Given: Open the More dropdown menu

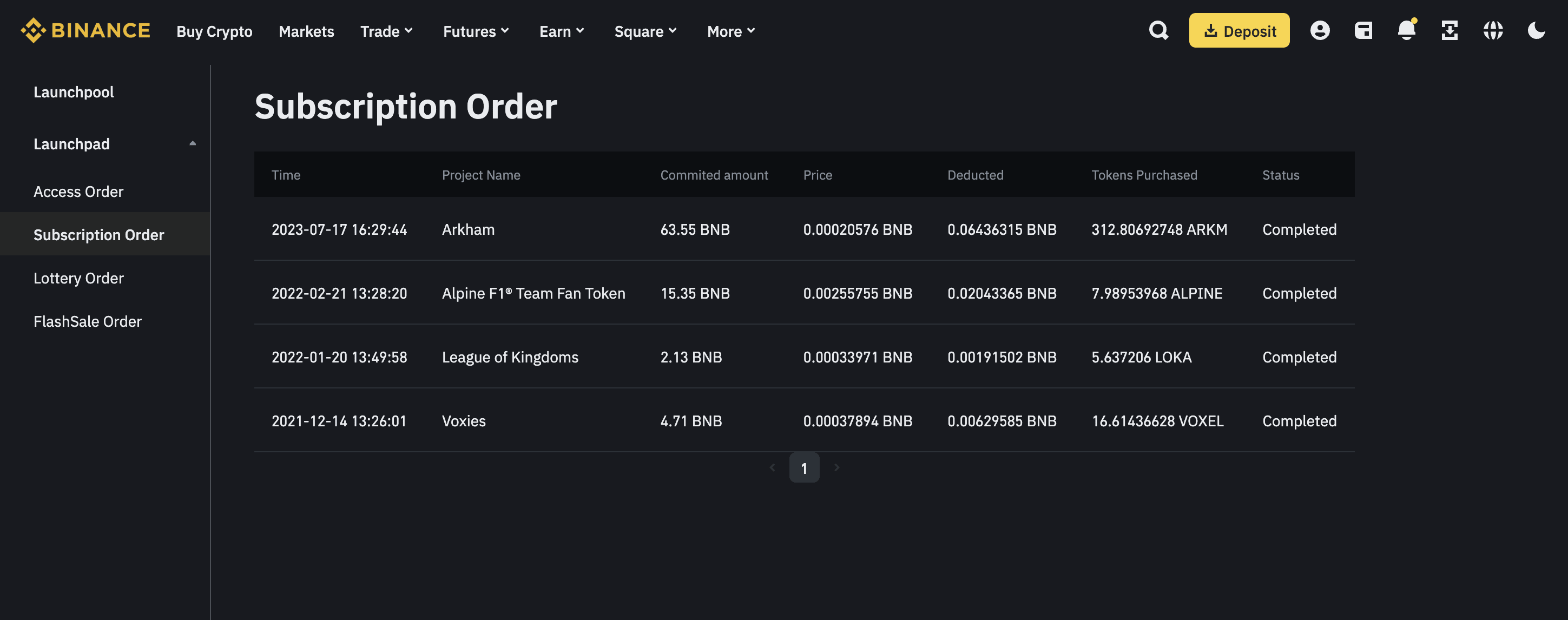Looking at the screenshot, I should tap(730, 31).
